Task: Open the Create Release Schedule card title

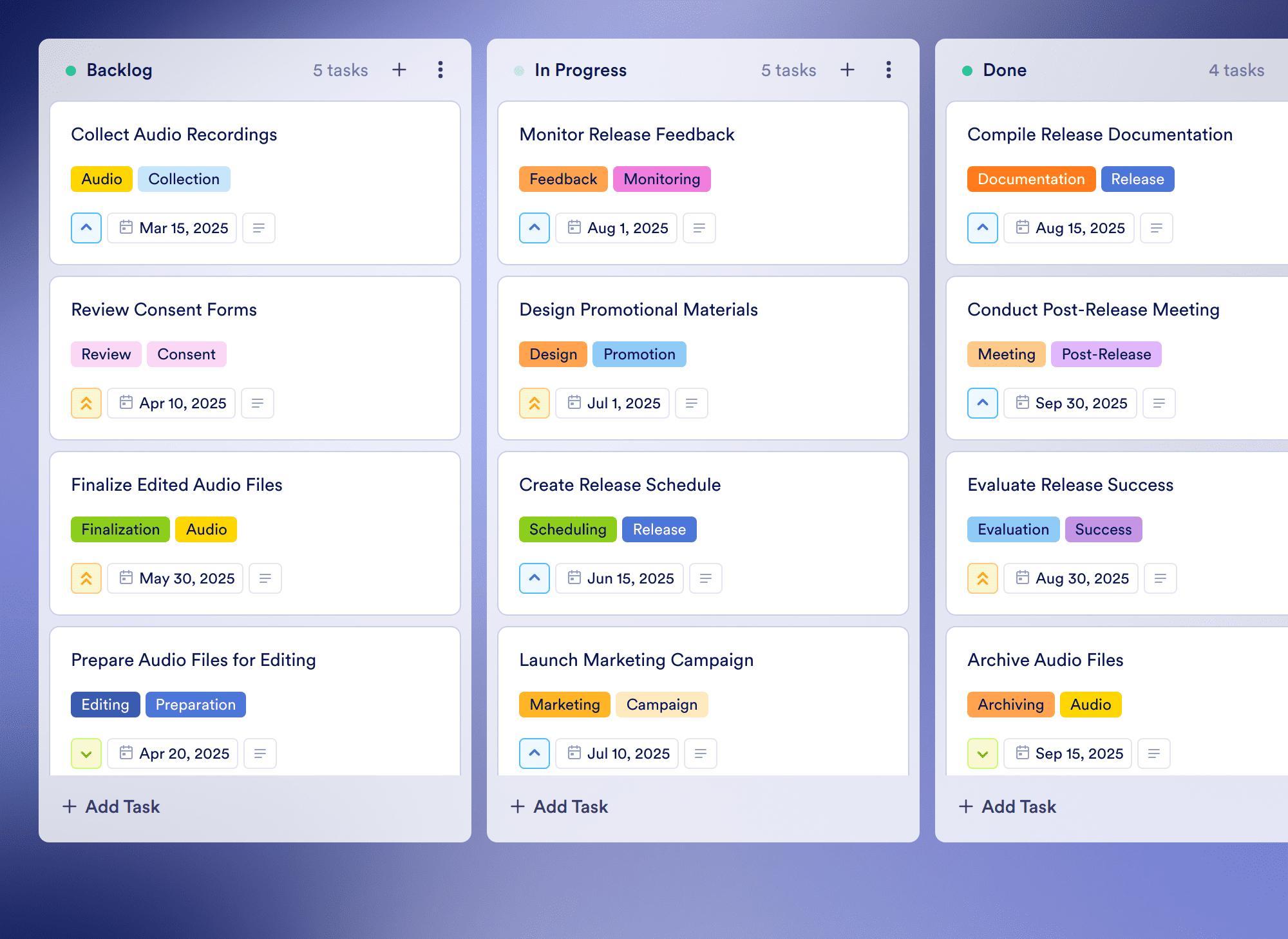Action: pyautogui.click(x=620, y=484)
